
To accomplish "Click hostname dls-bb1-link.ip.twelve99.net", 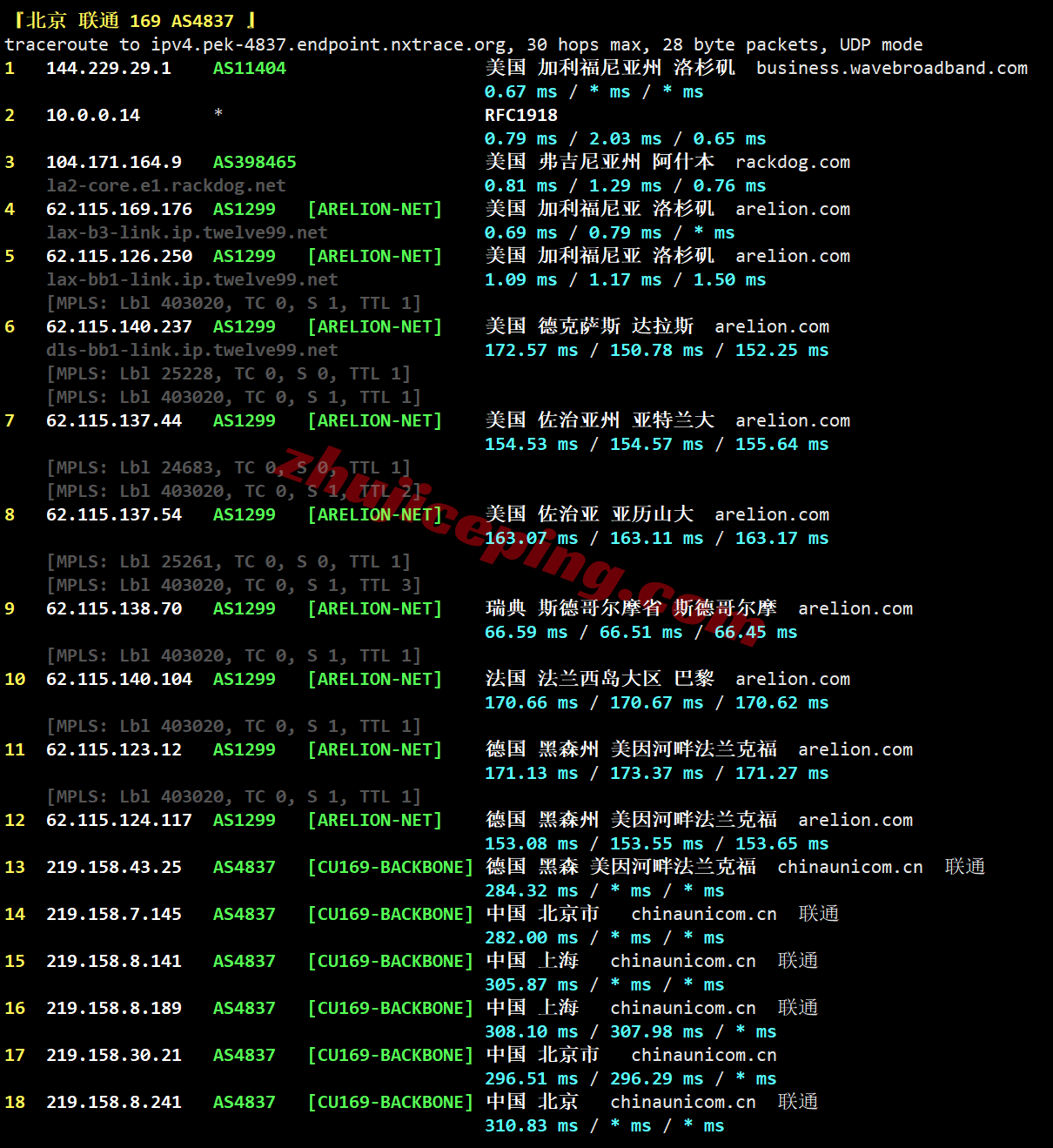I will click(192, 350).
